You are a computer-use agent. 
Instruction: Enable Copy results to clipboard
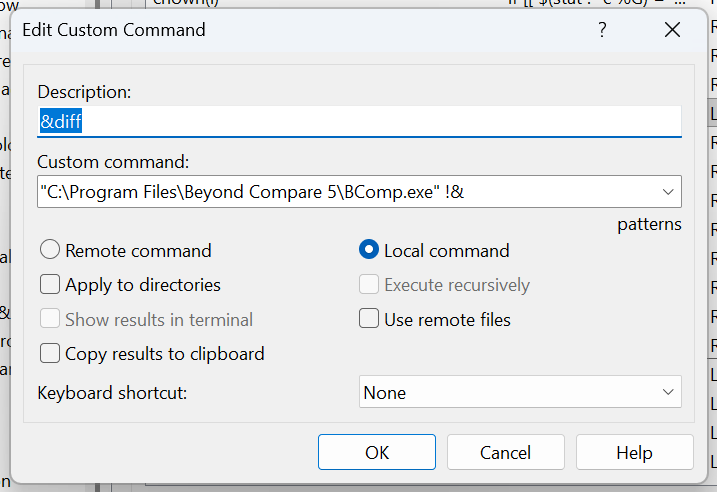(x=51, y=353)
